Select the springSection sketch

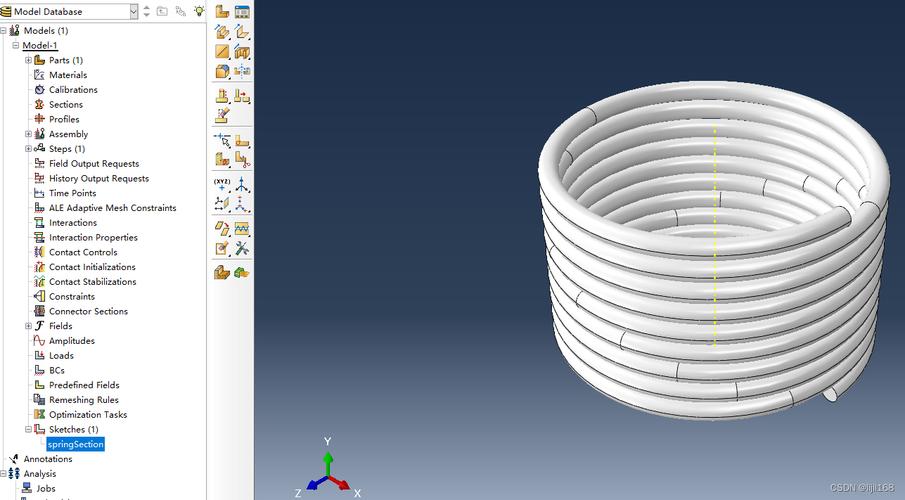(76, 445)
